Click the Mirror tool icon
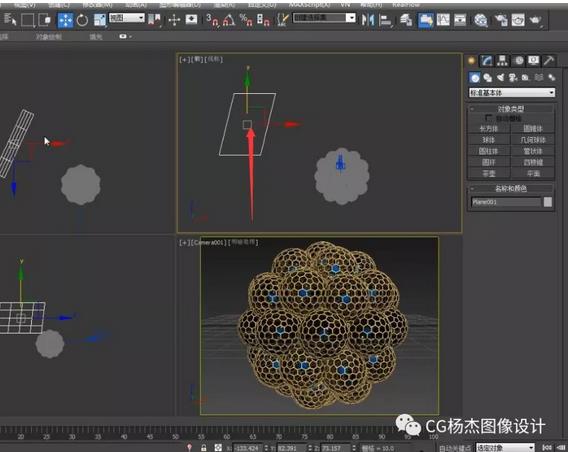Image resolution: width=568 pixels, height=452 pixels. point(368,20)
